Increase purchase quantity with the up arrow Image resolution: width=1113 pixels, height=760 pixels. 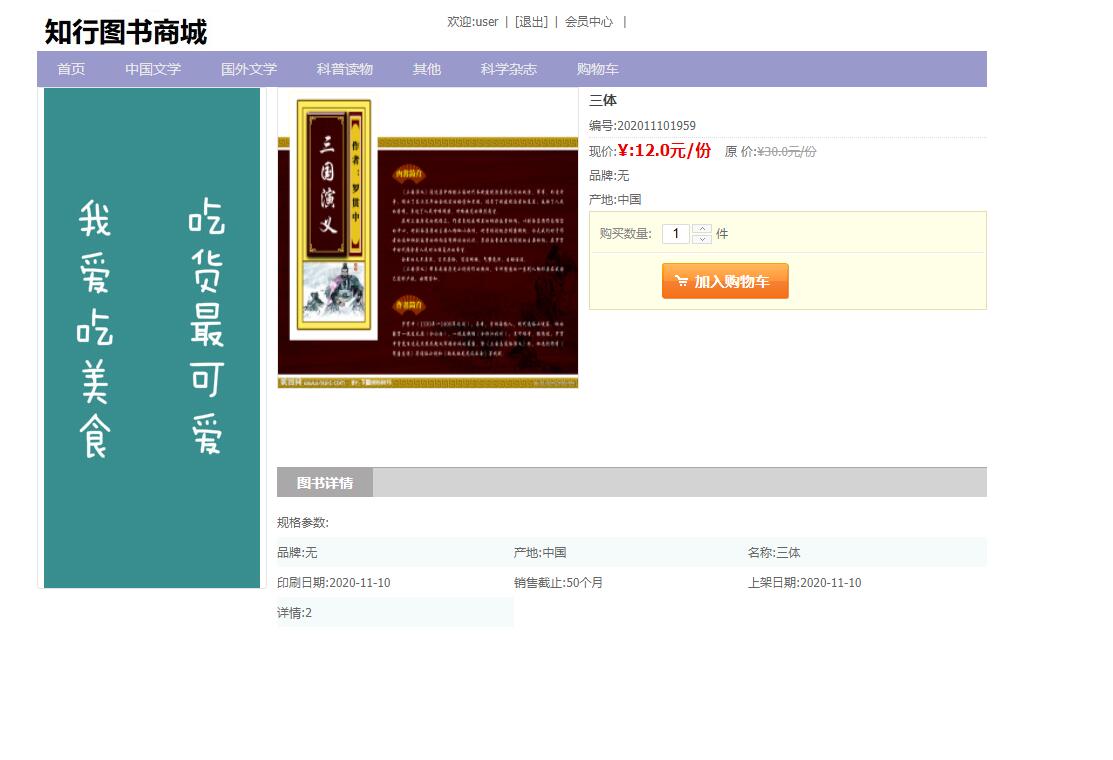700,228
